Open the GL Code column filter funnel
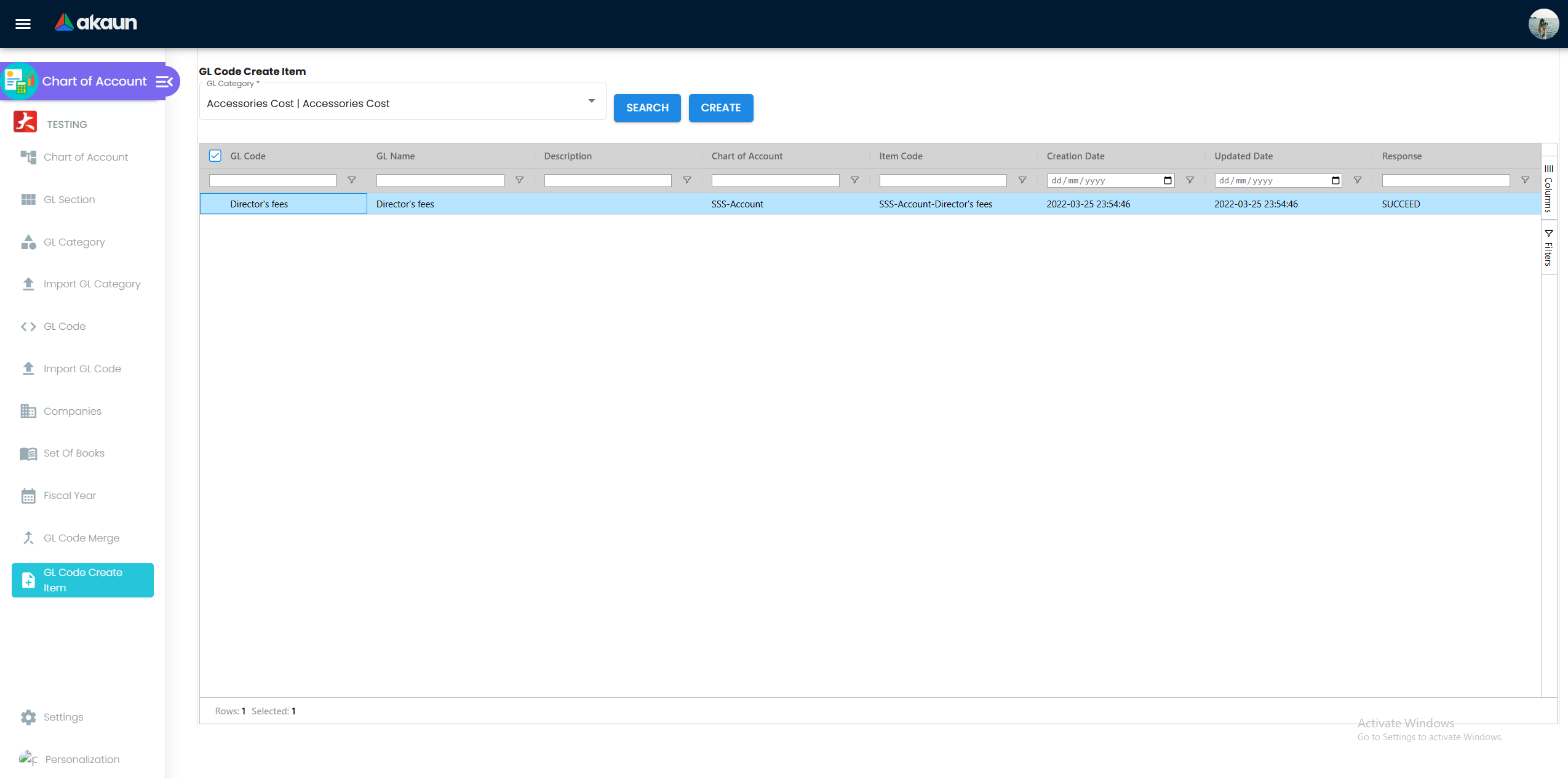This screenshot has height=779, width=1568. click(352, 180)
